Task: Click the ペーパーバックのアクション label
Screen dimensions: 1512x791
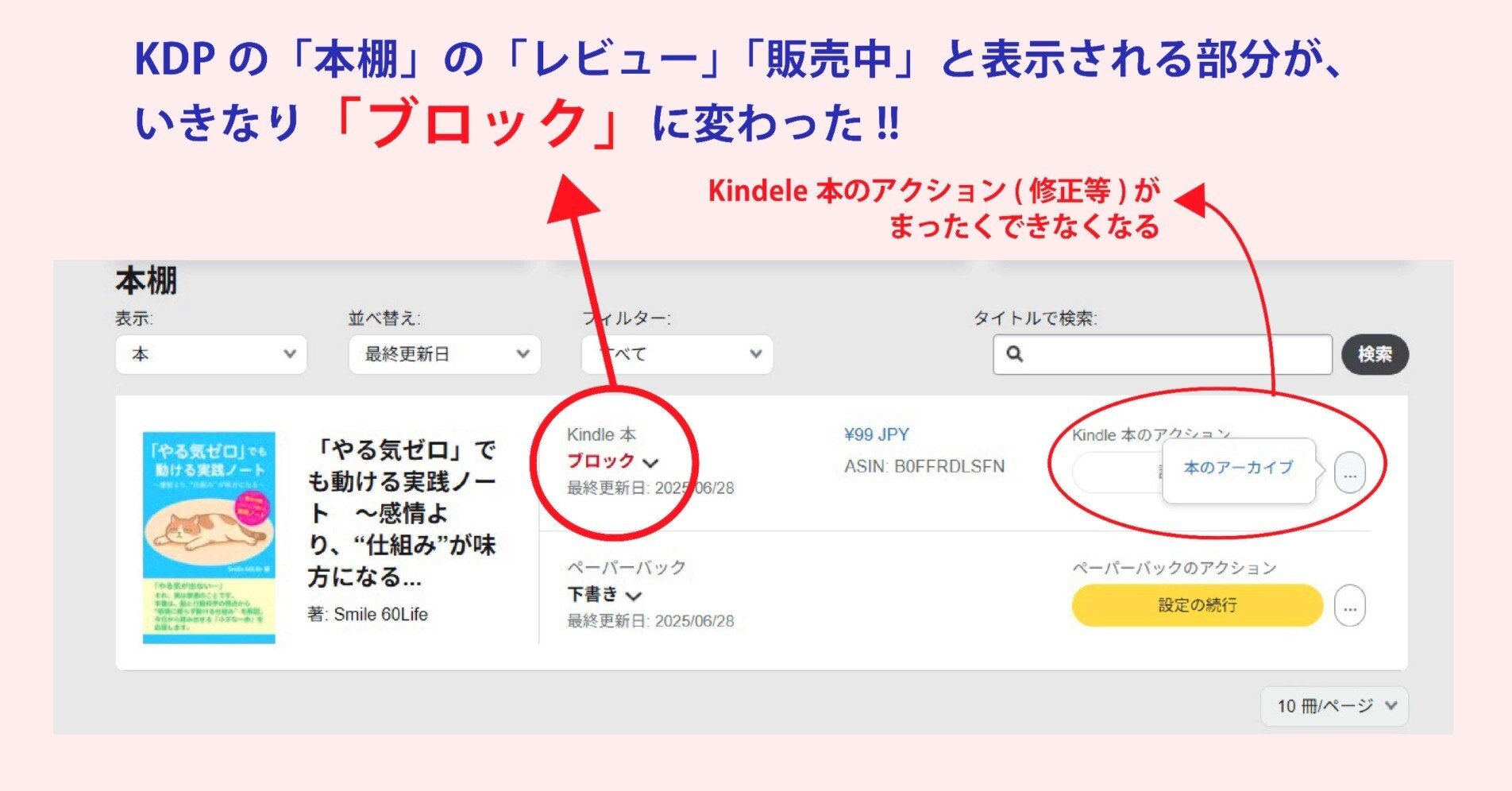Action: pos(1174,568)
